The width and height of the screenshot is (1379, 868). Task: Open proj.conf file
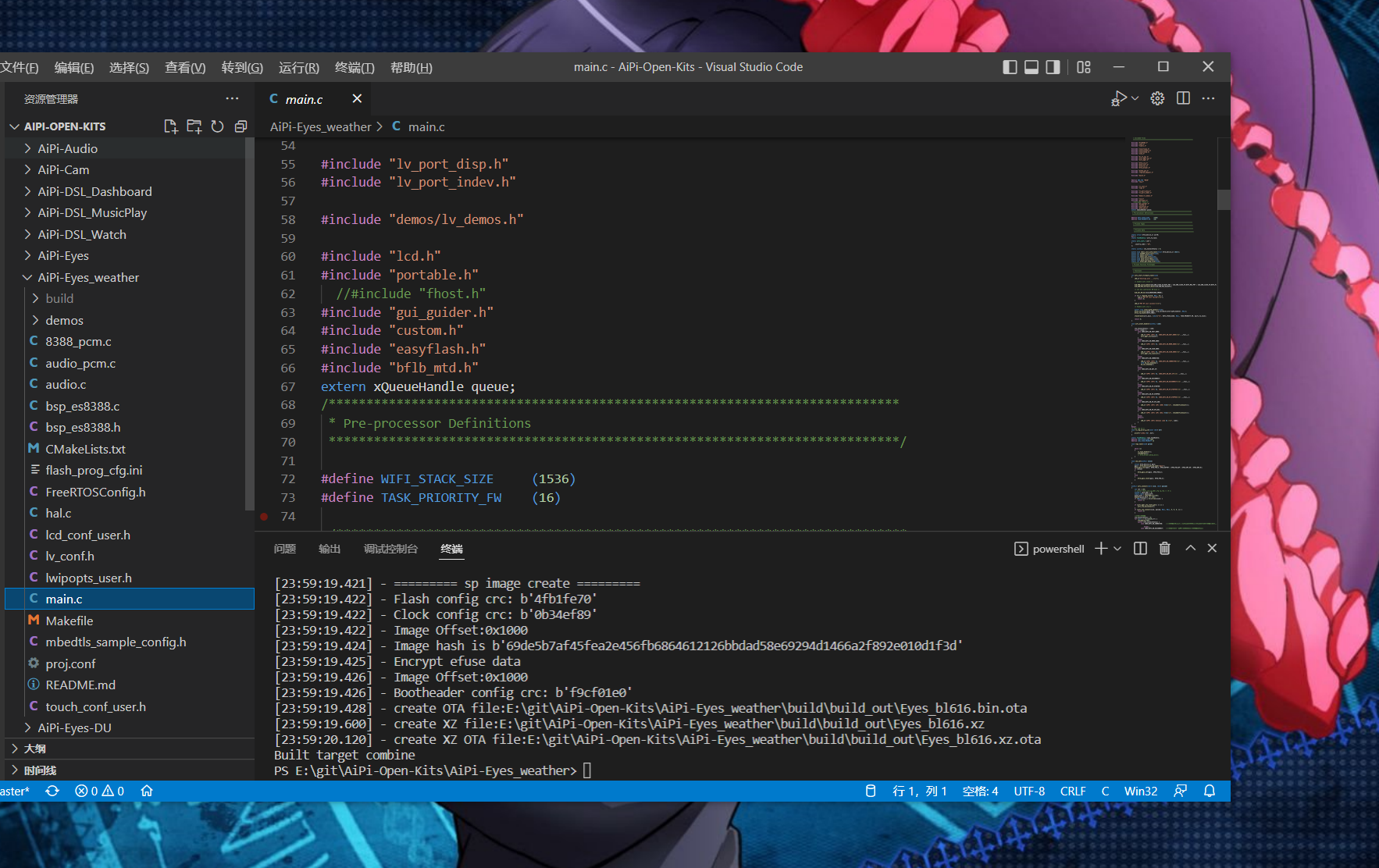click(130, 663)
